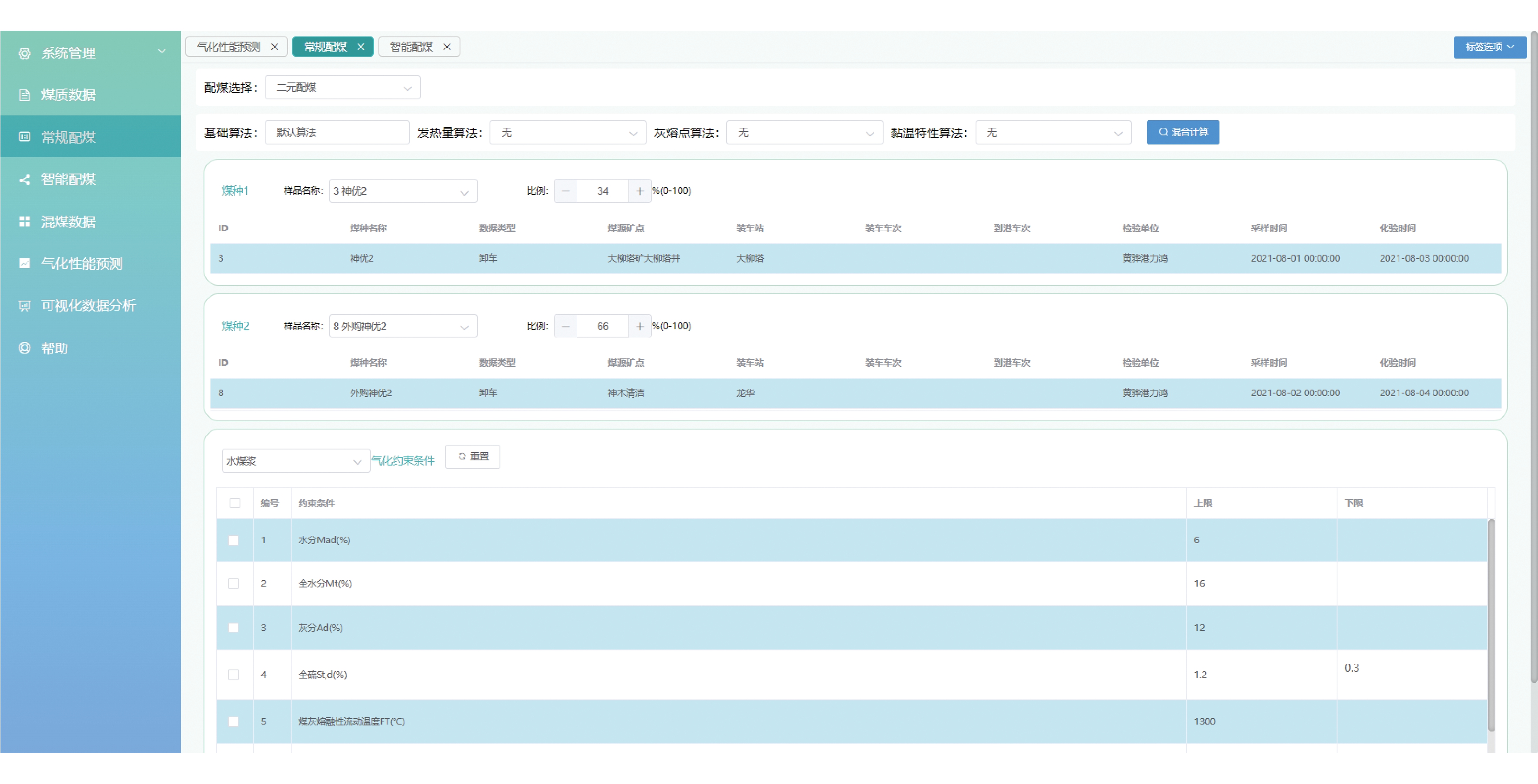1538x784 pixels.
Task: Open 可视化数据分析 in the sidebar
Action: click(90, 306)
